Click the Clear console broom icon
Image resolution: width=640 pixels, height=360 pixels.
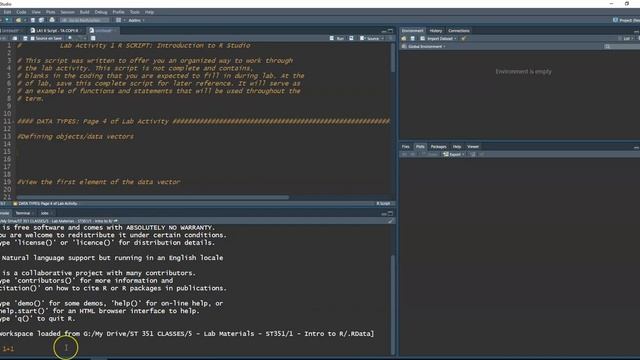pos(391,221)
